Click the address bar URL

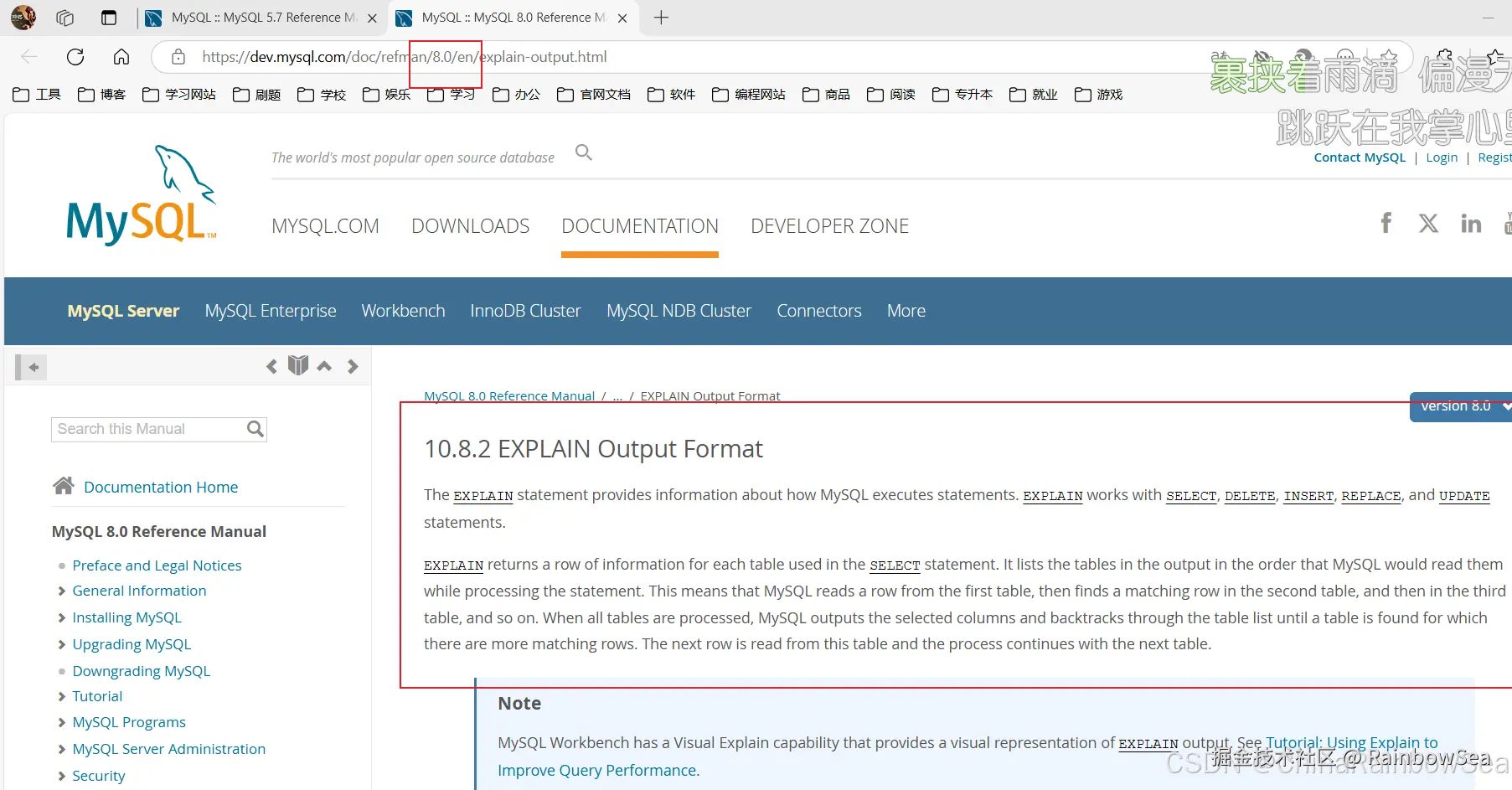coord(405,57)
